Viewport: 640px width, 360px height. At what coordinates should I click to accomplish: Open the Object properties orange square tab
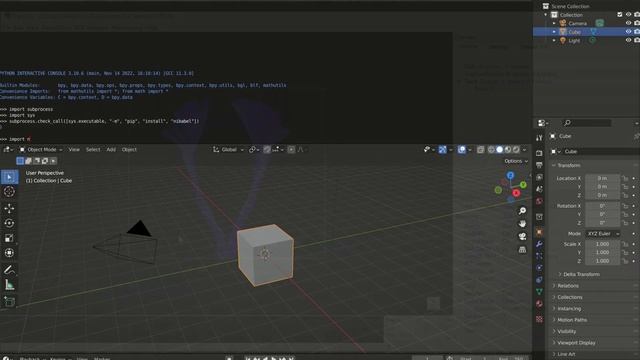[x=539, y=232]
